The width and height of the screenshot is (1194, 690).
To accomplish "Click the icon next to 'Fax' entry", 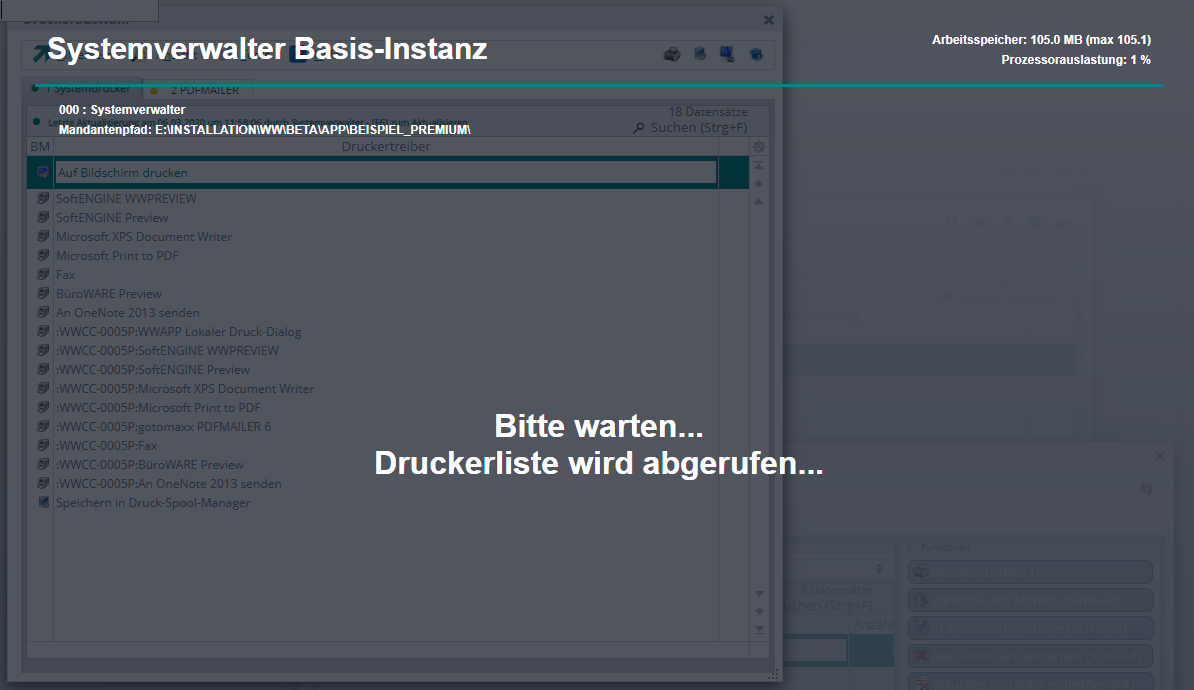I will [x=43, y=274].
